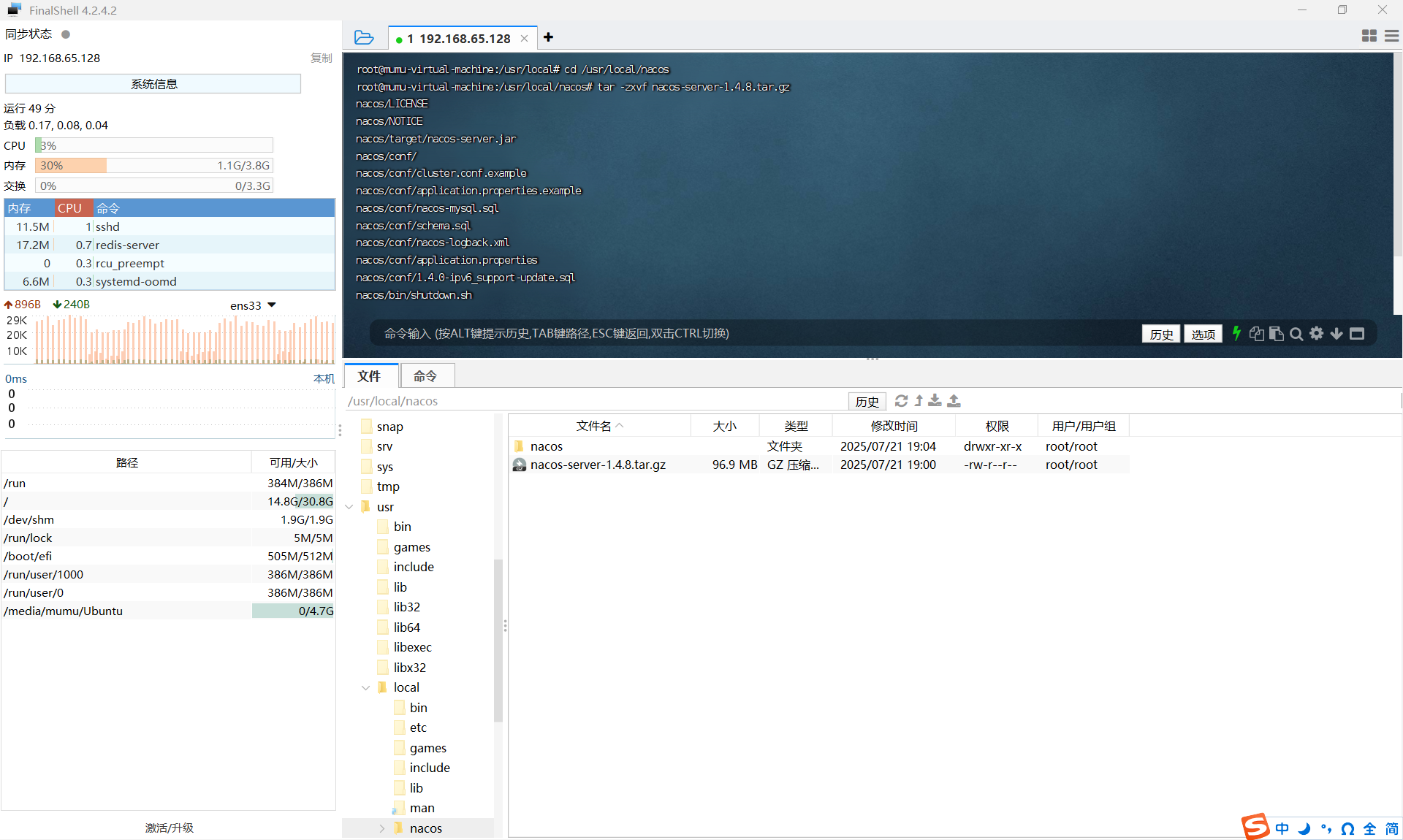Click the 系统信息 button
The height and width of the screenshot is (840, 1403).
[x=153, y=84]
